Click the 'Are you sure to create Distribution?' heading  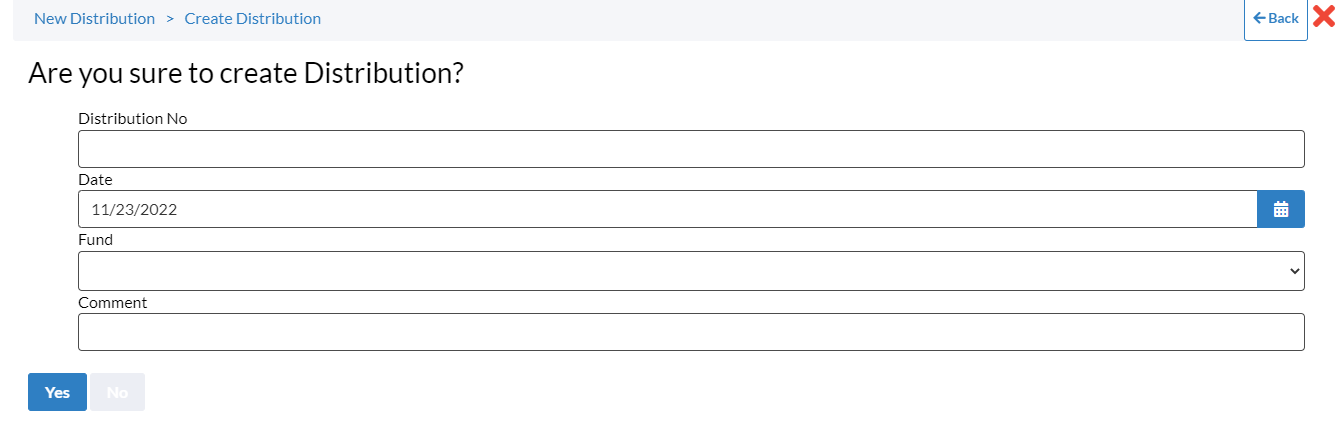pyautogui.click(x=246, y=73)
